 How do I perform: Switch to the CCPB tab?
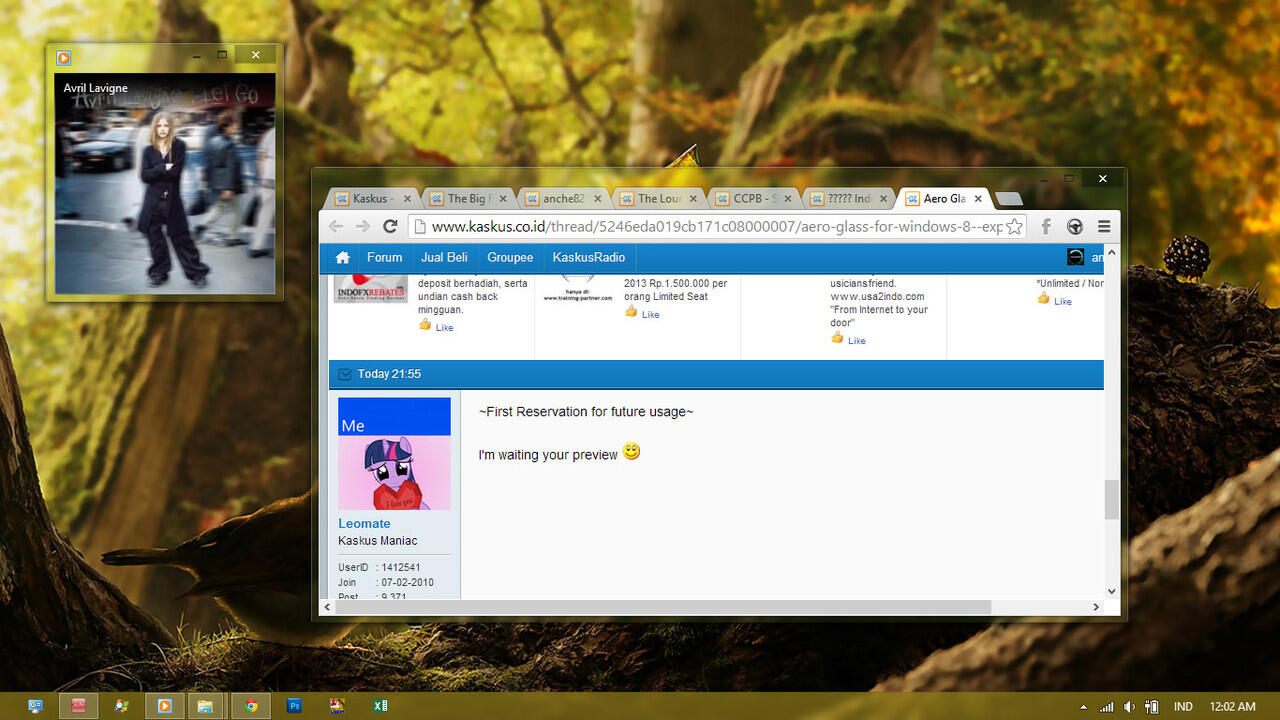[754, 199]
